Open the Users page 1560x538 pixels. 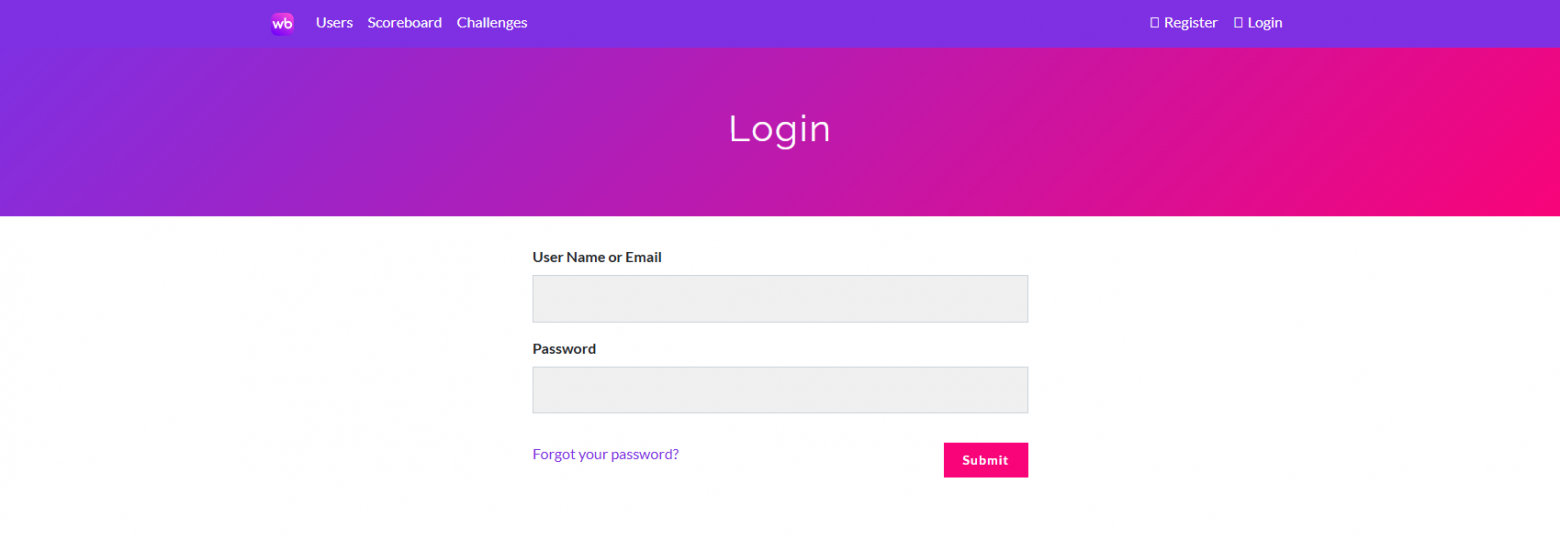click(x=334, y=22)
